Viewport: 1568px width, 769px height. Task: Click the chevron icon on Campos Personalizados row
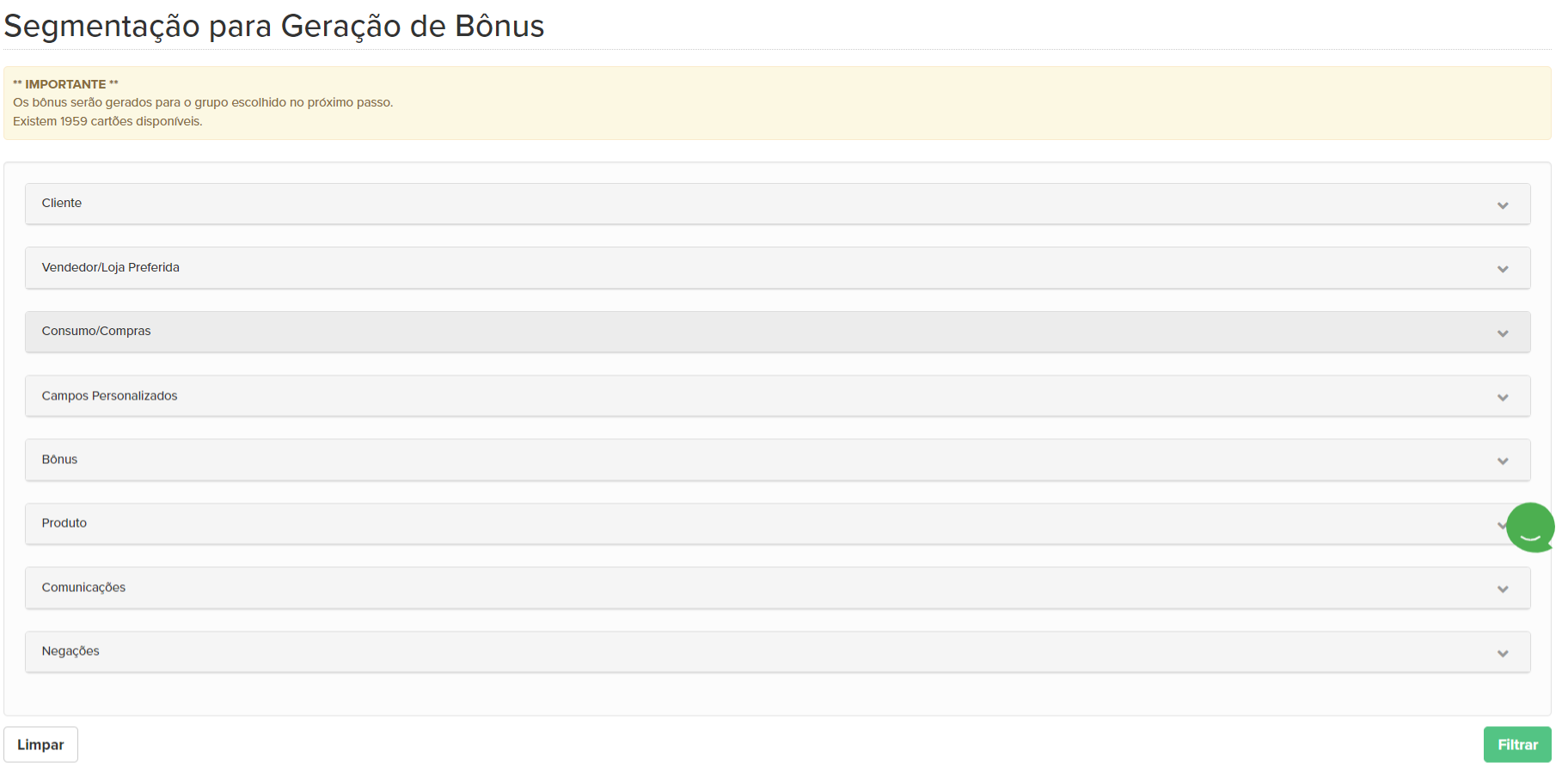(1502, 397)
